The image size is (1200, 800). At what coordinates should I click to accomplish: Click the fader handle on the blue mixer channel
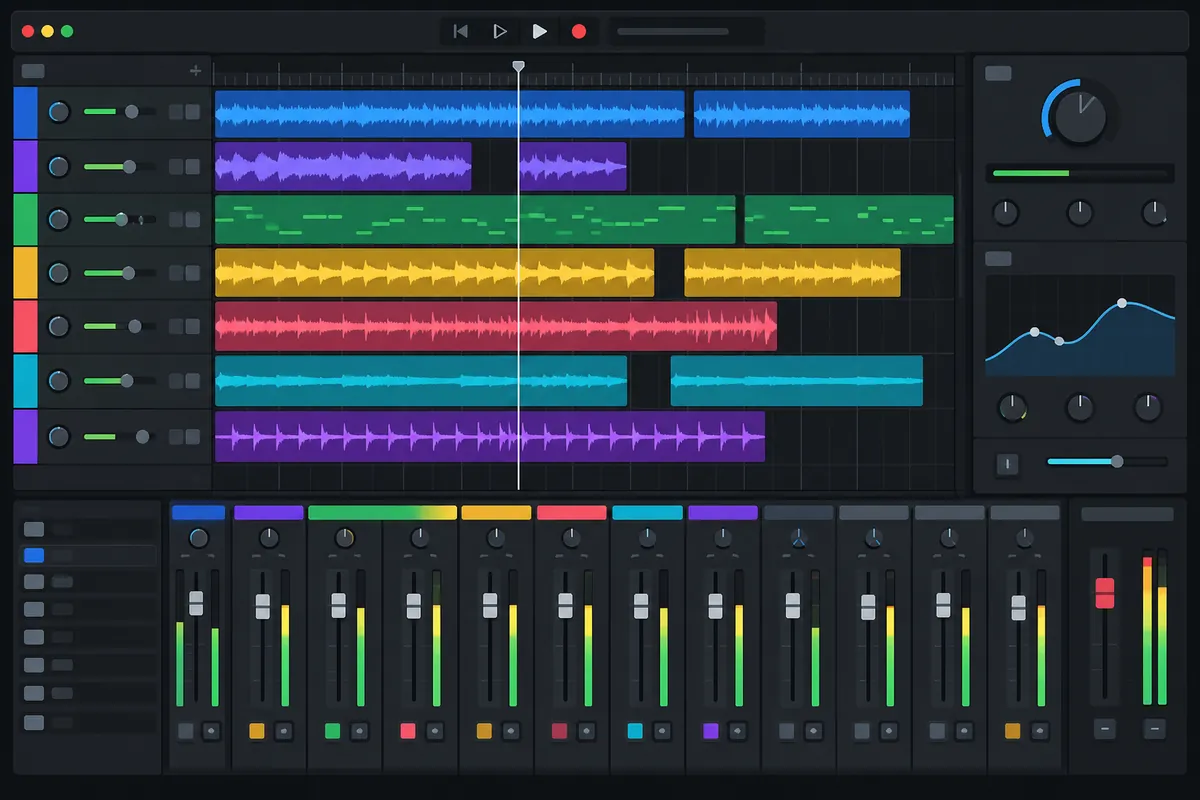pyautogui.click(x=196, y=603)
